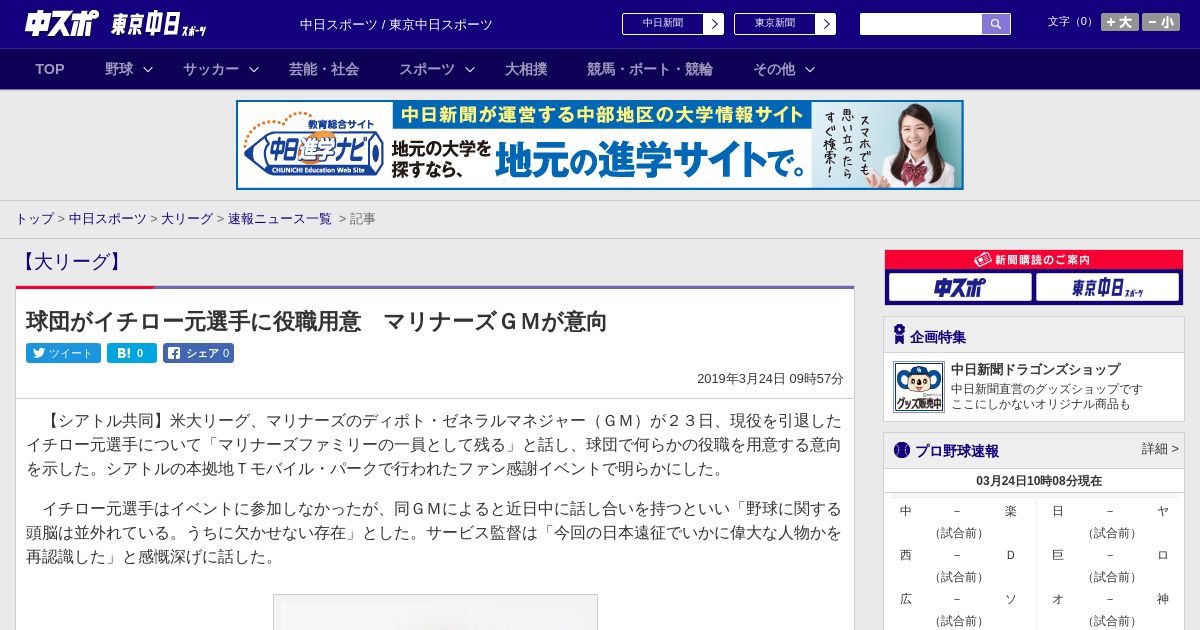Click the date 2019年3月24日 09時57分
The image size is (1200, 630).
(x=770, y=379)
